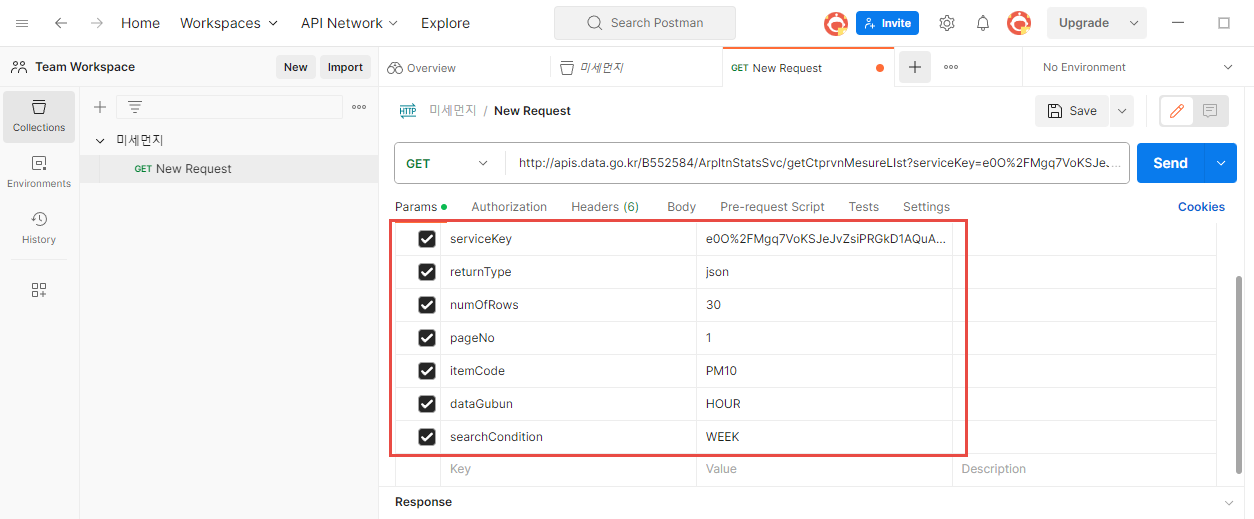The image size is (1254, 519).
Task: Click the team avatar beside Invite
Action: 836,23
